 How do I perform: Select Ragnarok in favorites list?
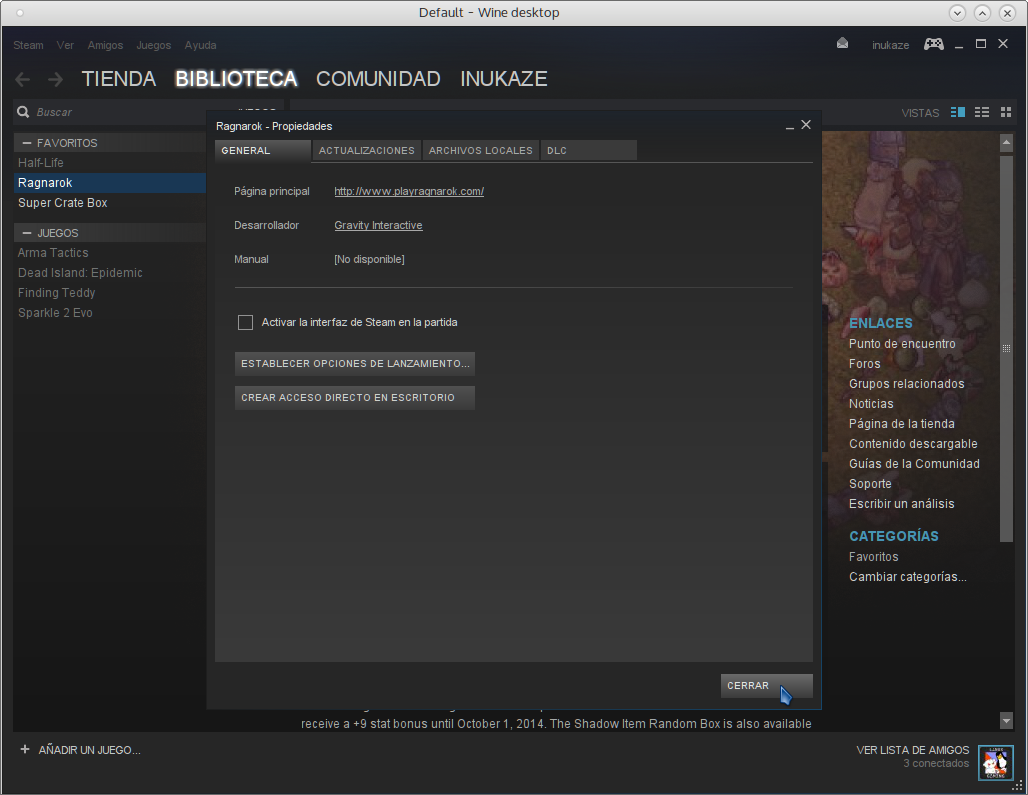(109, 183)
